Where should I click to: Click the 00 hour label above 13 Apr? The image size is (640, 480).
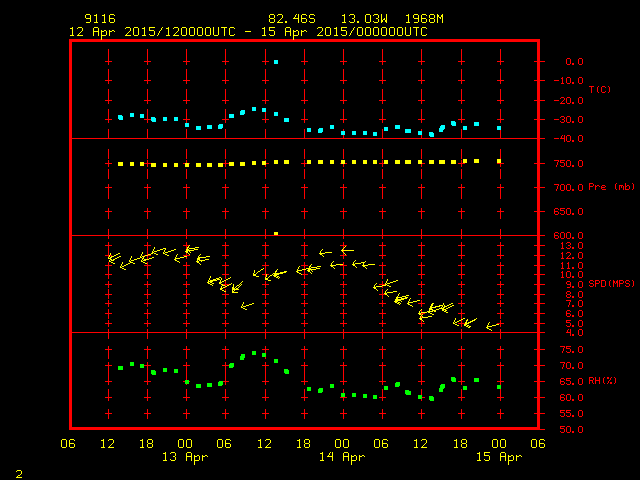185,444
